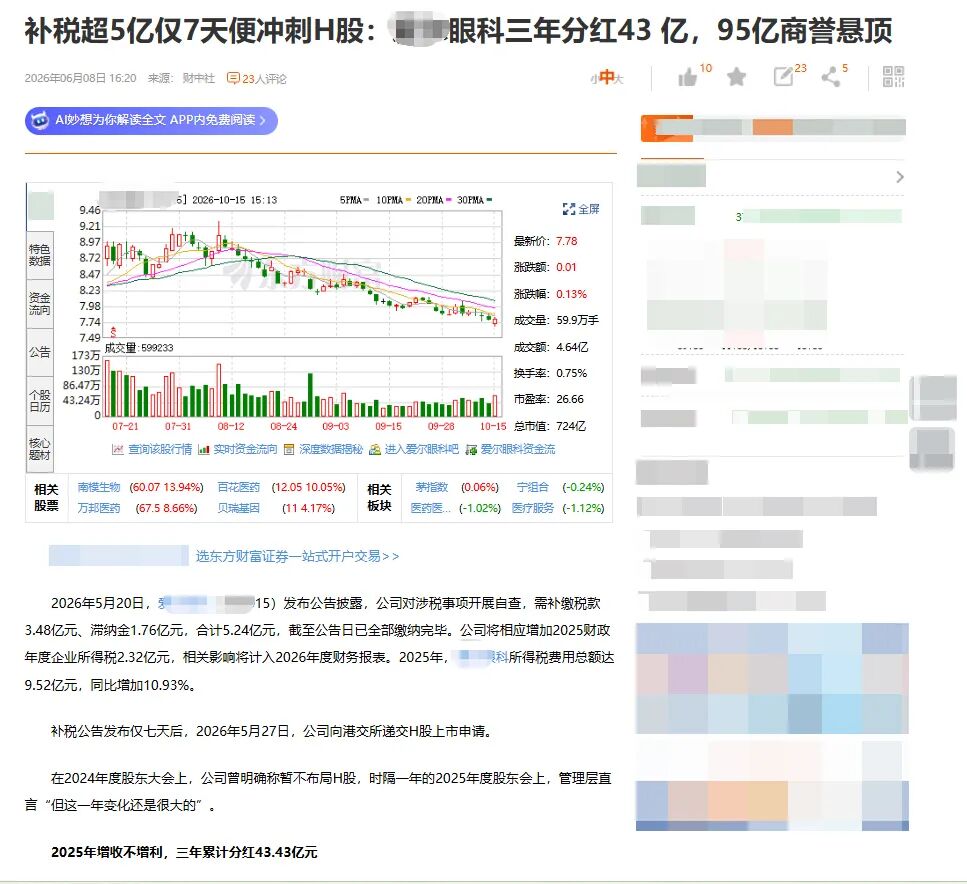This screenshot has height=884, width=967.
Task: Open the 资金流向 side tab
Action: click(x=40, y=304)
